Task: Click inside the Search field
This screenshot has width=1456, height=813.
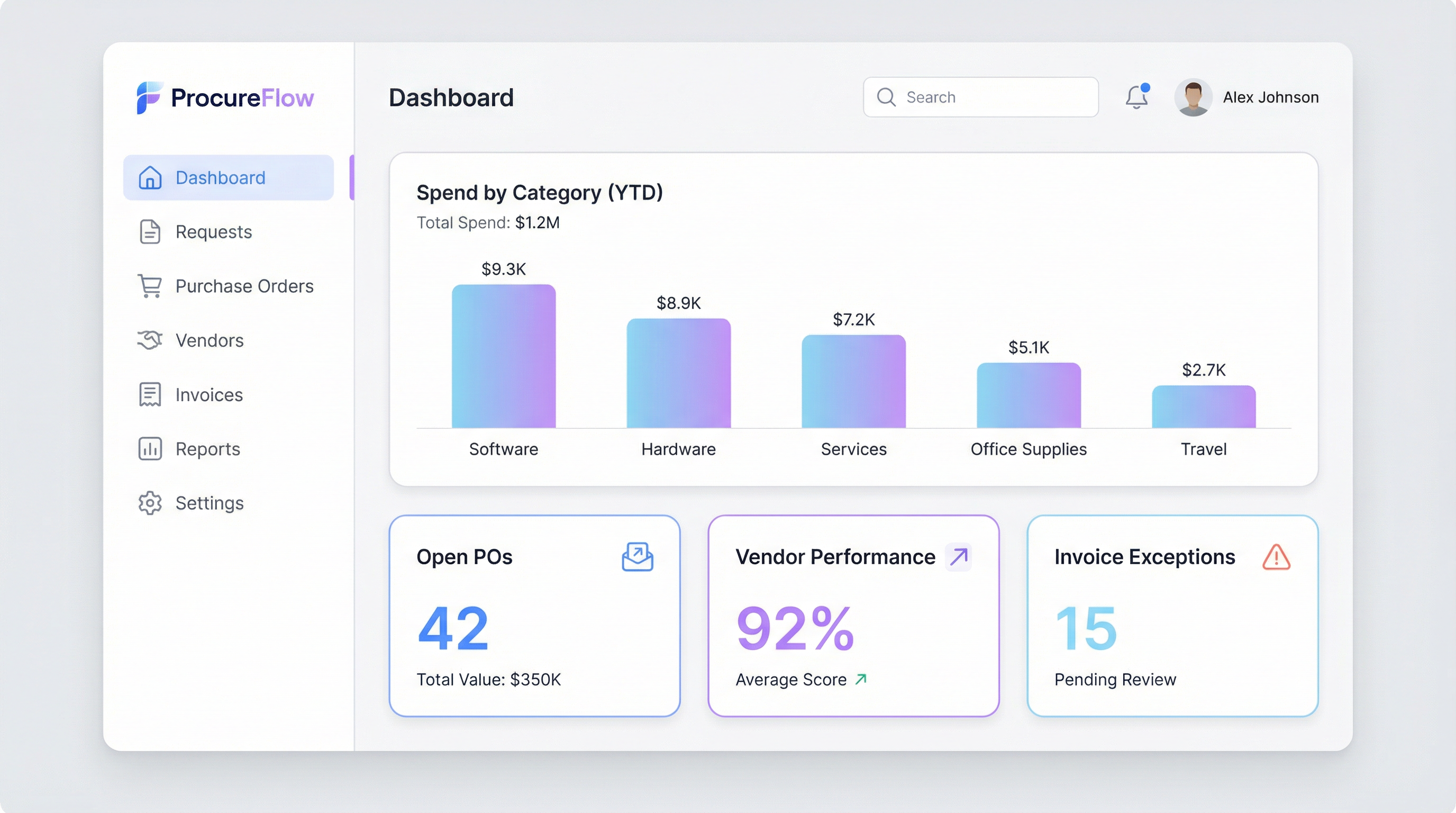Action: [x=995, y=97]
